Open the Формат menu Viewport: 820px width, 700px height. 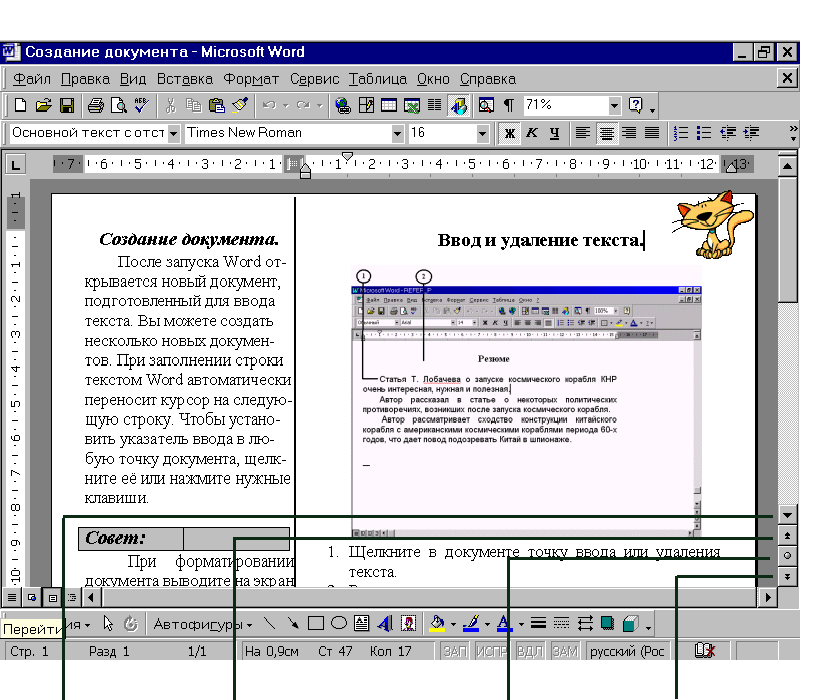click(x=251, y=79)
